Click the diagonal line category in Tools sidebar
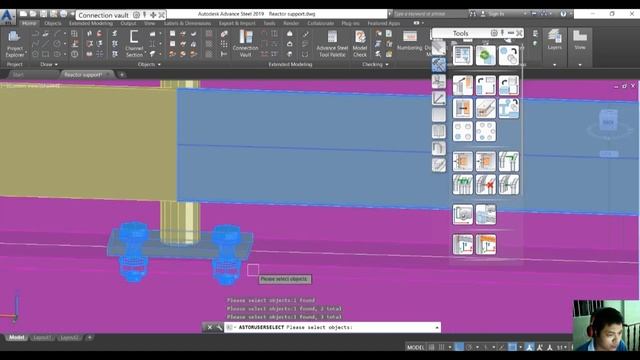The image size is (640, 360). [439, 98]
